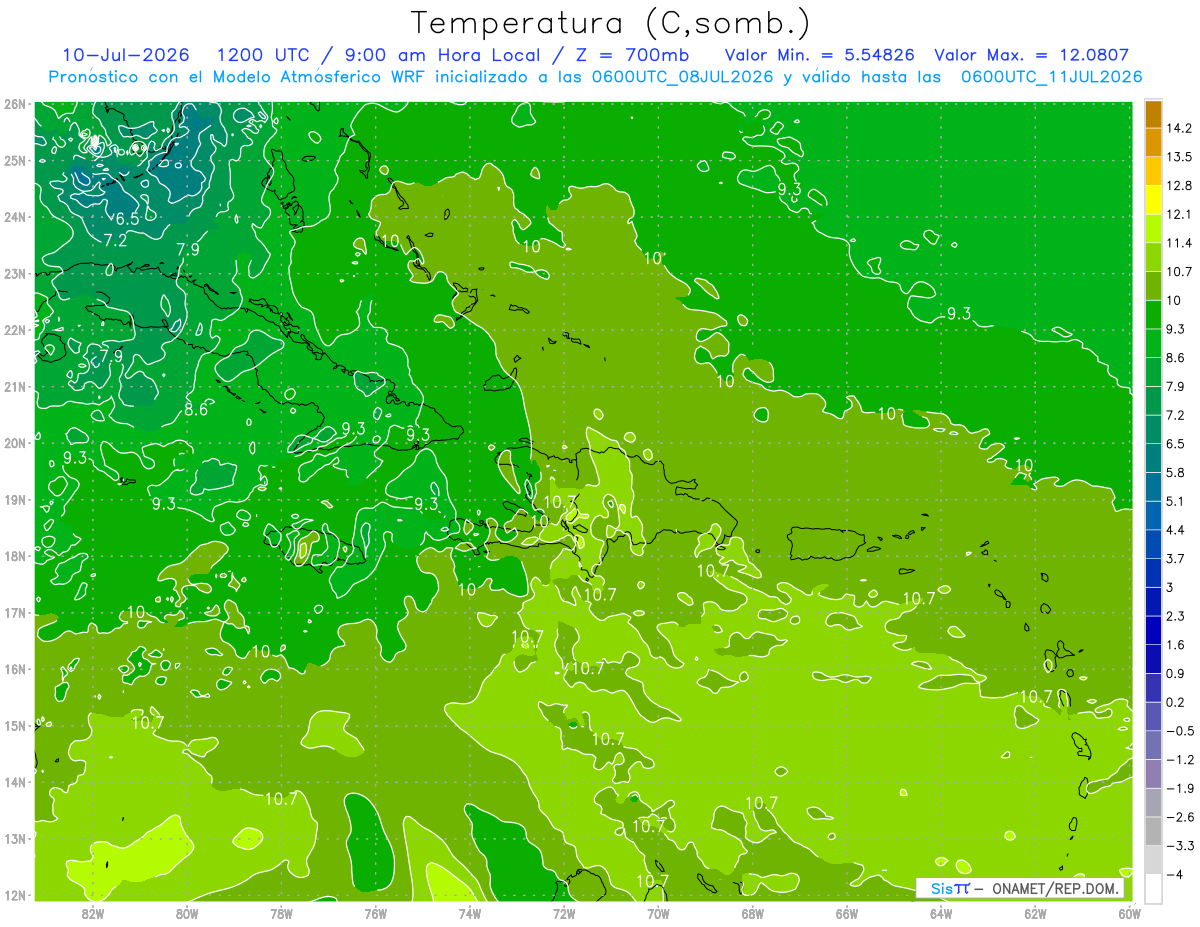Click the "12N" latitude axis label
Viewport: 1200px width, 927px height.
click(x=14, y=895)
